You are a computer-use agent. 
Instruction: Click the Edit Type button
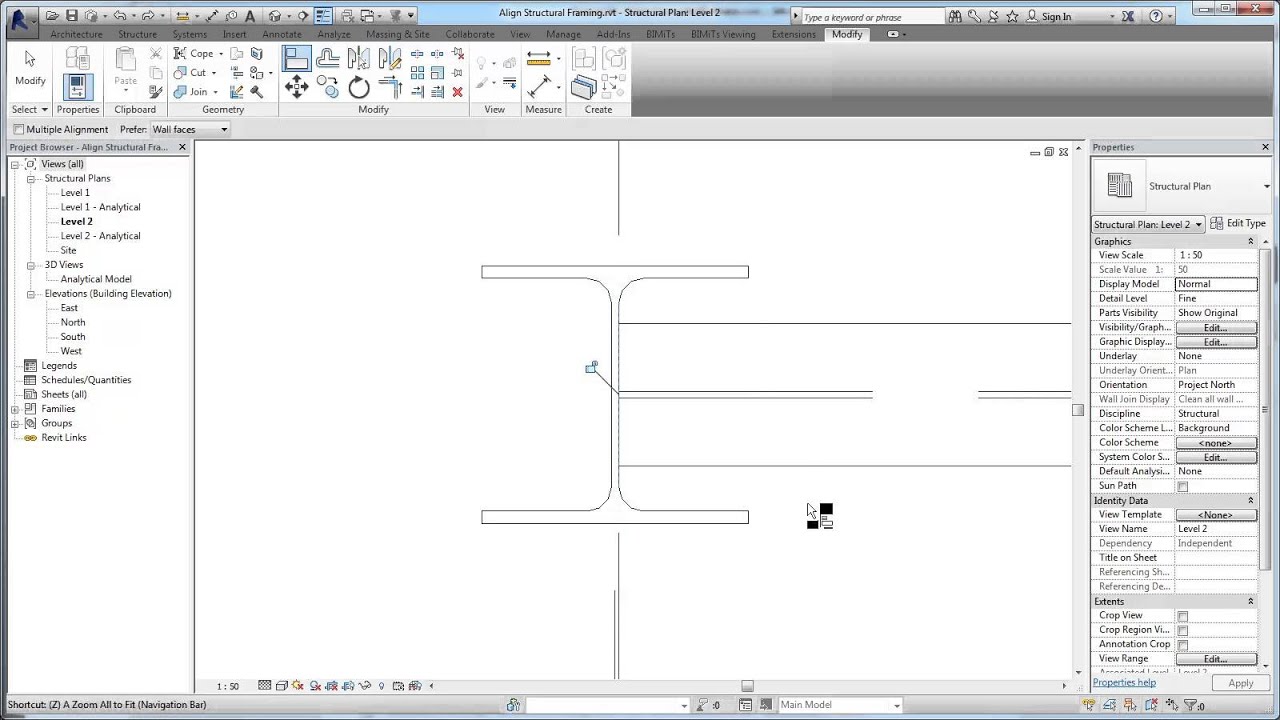coord(1238,224)
